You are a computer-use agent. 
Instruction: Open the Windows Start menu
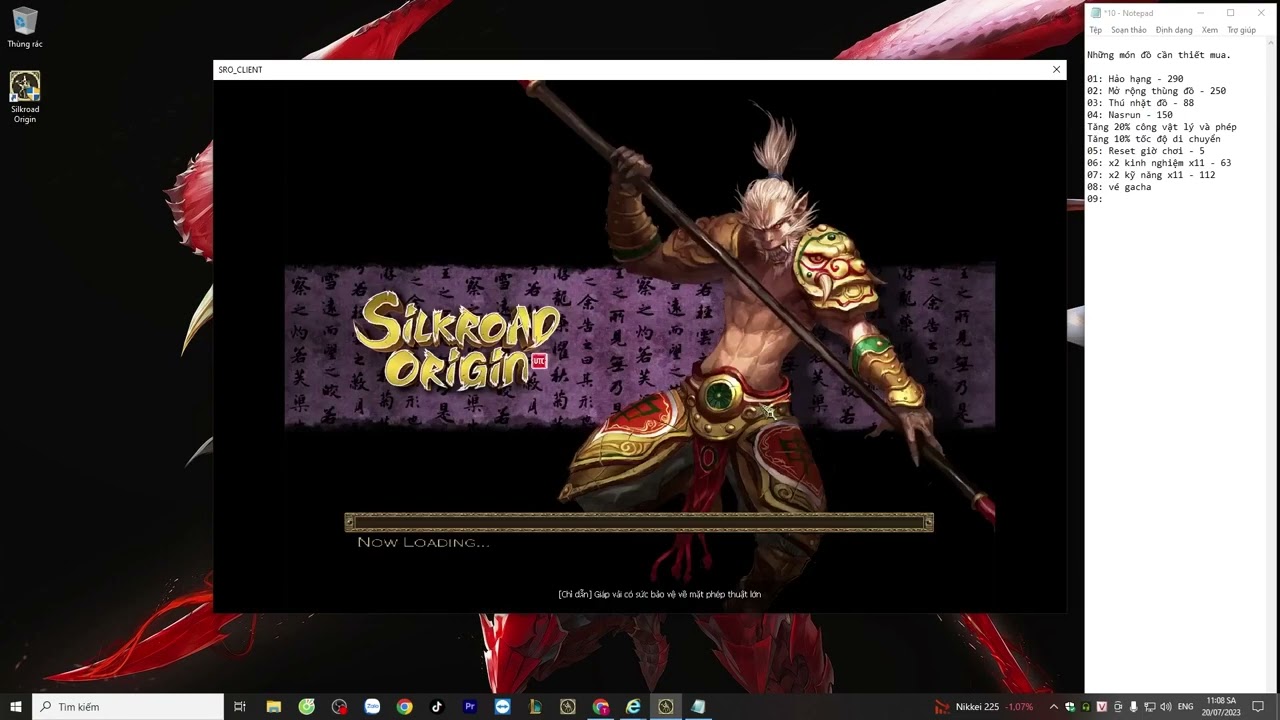click(16, 707)
